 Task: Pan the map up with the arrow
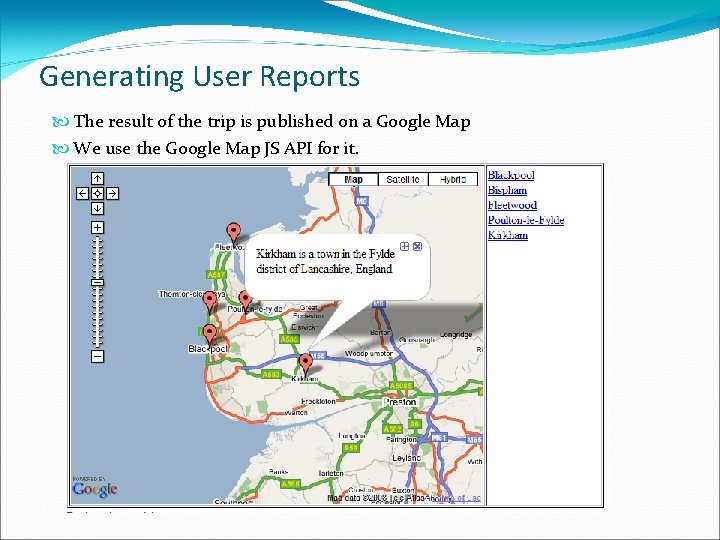click(x=97, y=179)
